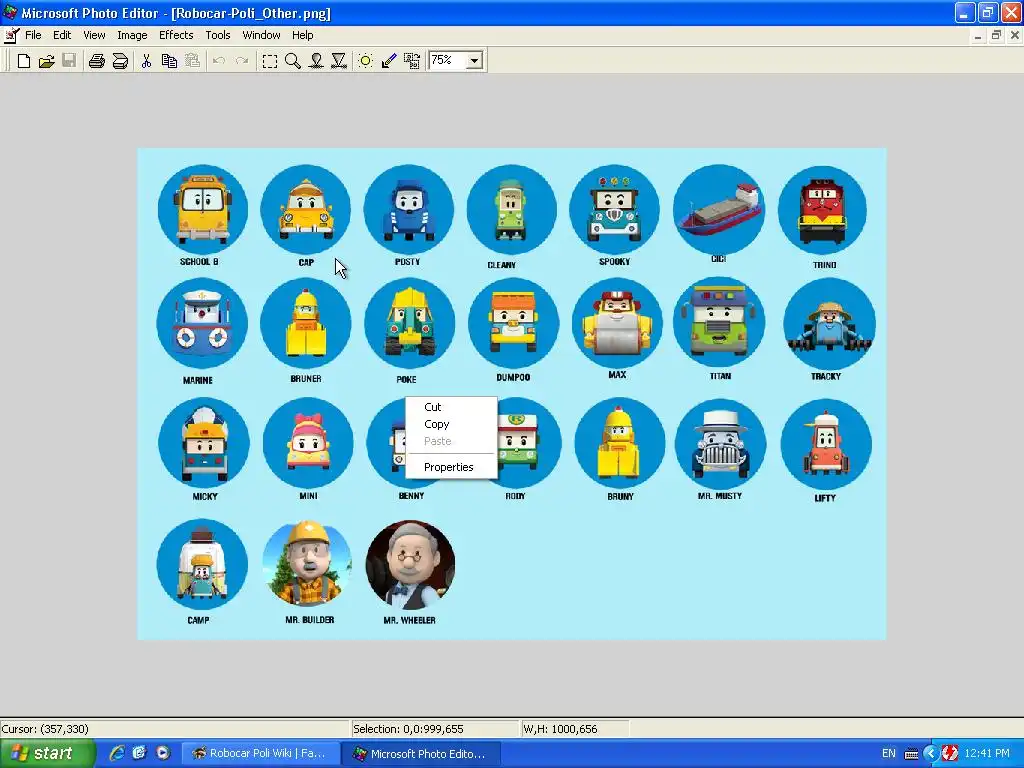Click the W,H: 1000,656 status text
1024x768 pixels.
coord(560,729)
